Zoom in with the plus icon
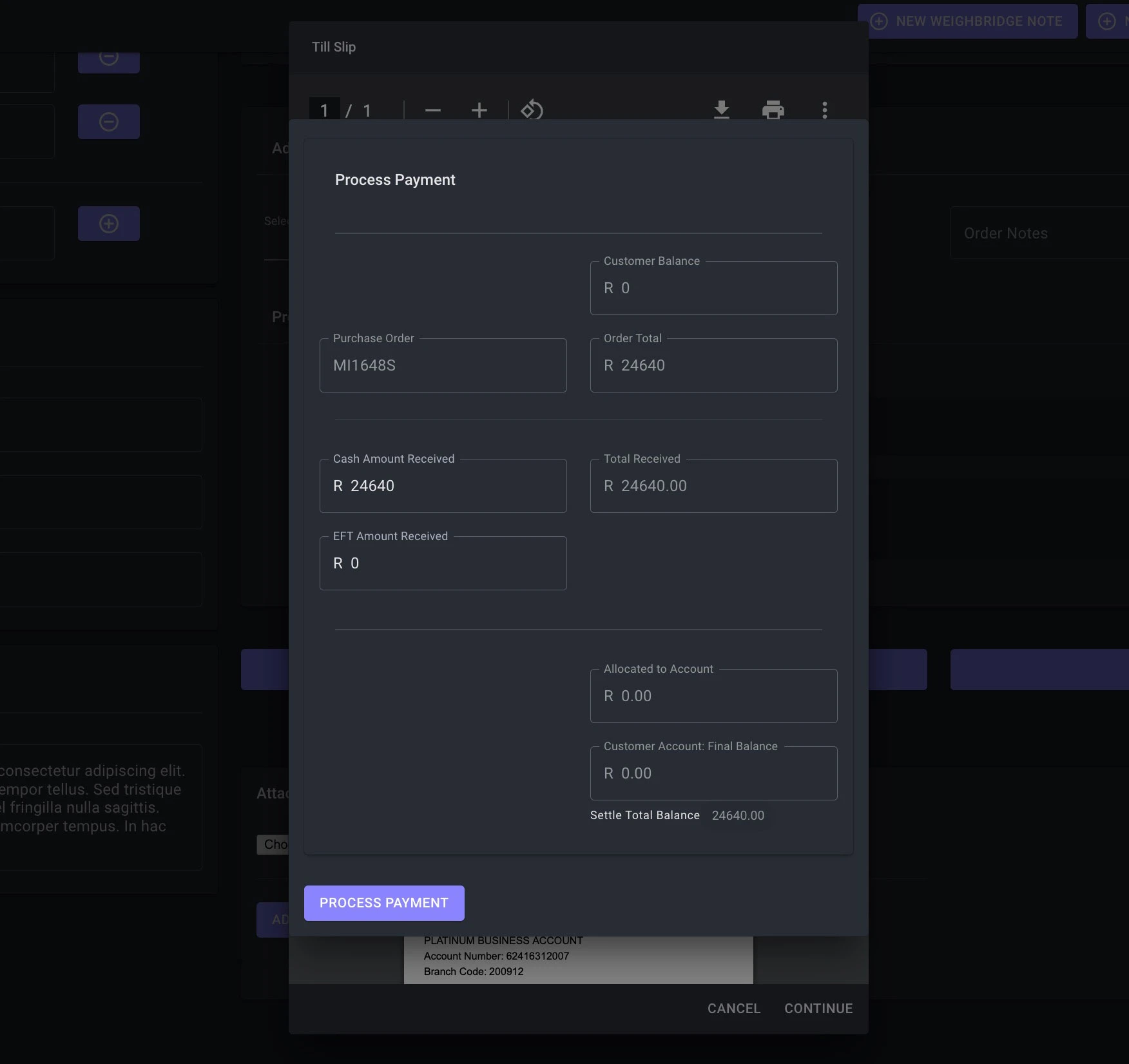Viewport: 1129px width, 1064px height. 479,110
